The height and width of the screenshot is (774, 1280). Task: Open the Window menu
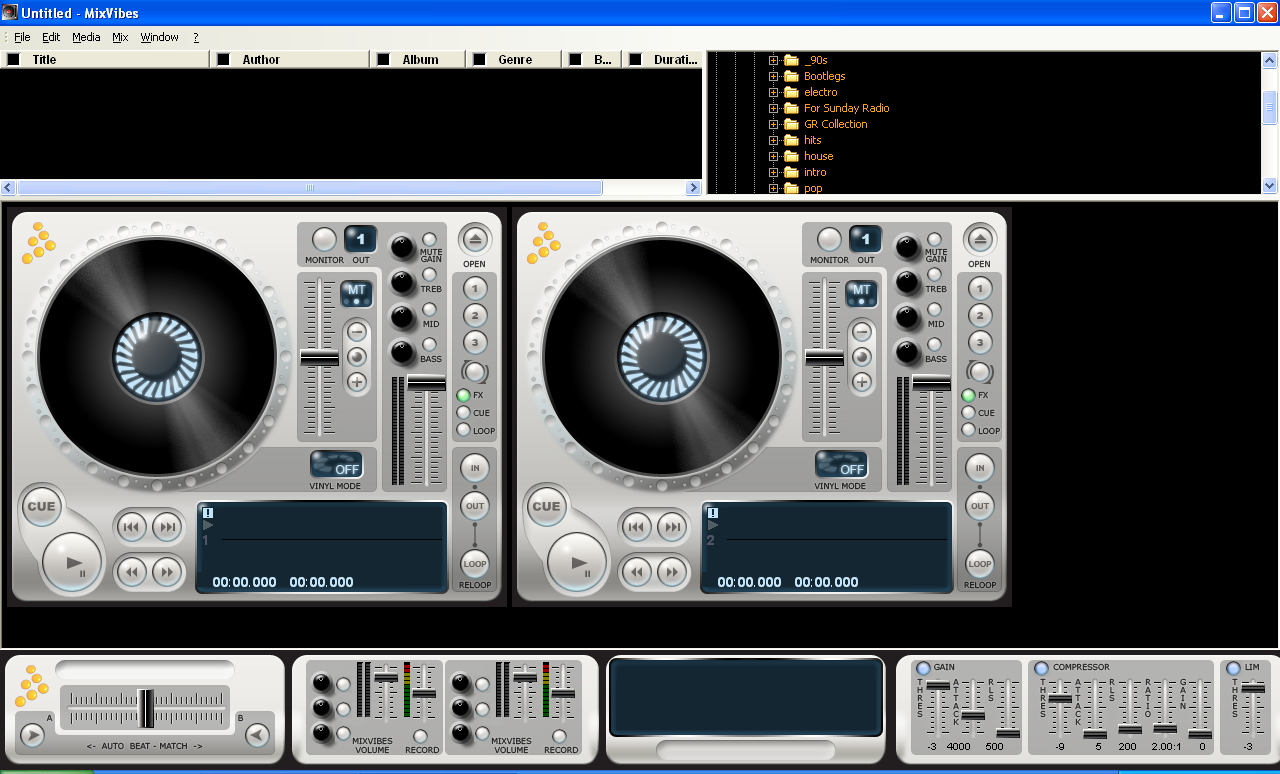click(159, 37)
